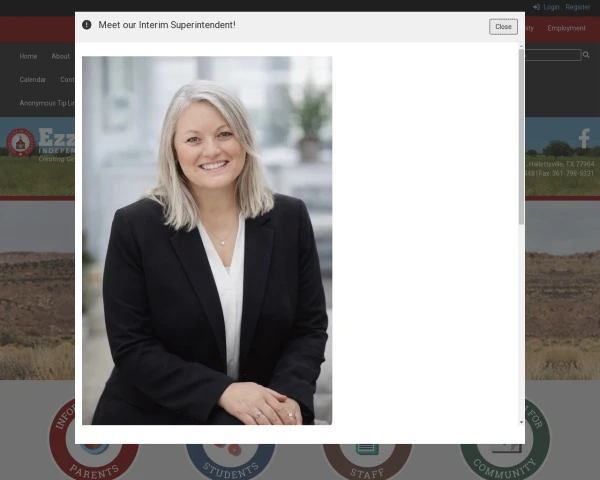The height and width of the screenshot is (480, 600).
Task: Click into the site search field
Action: coord(553,55)
